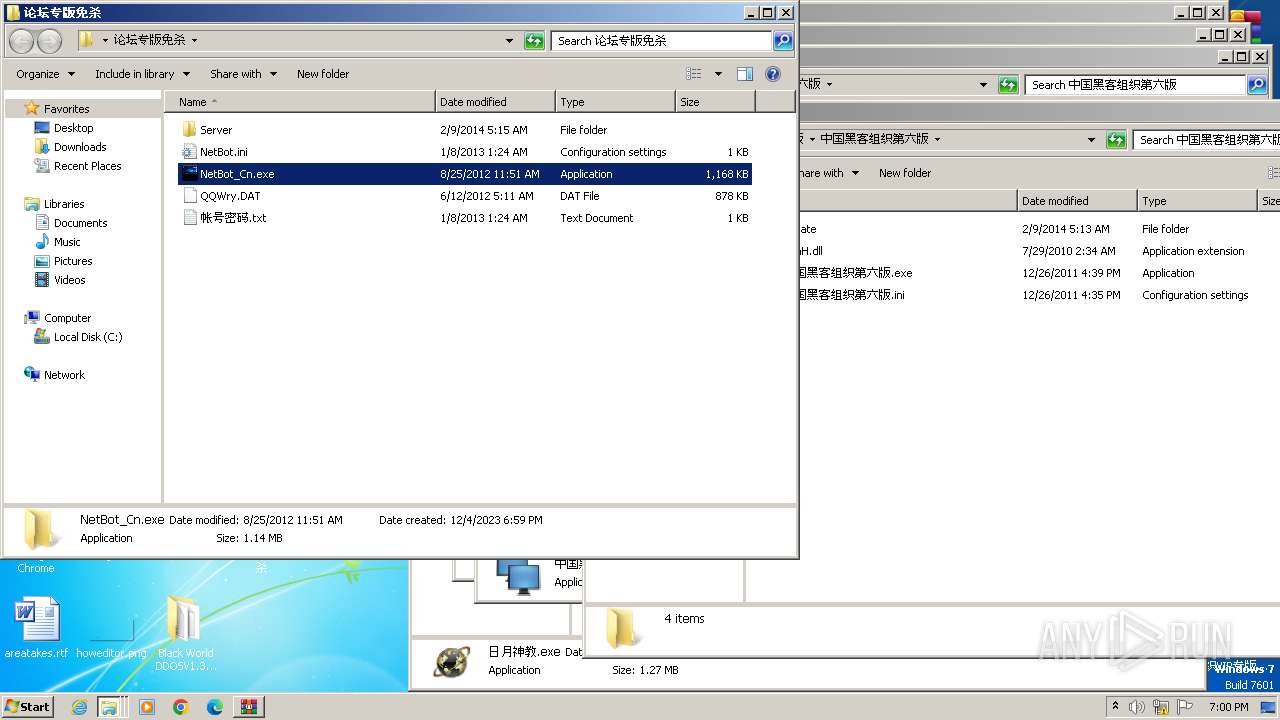Open File Explorer taskbar button
Viewport: 1280px width, 720px height.
[x=109, y=707]
